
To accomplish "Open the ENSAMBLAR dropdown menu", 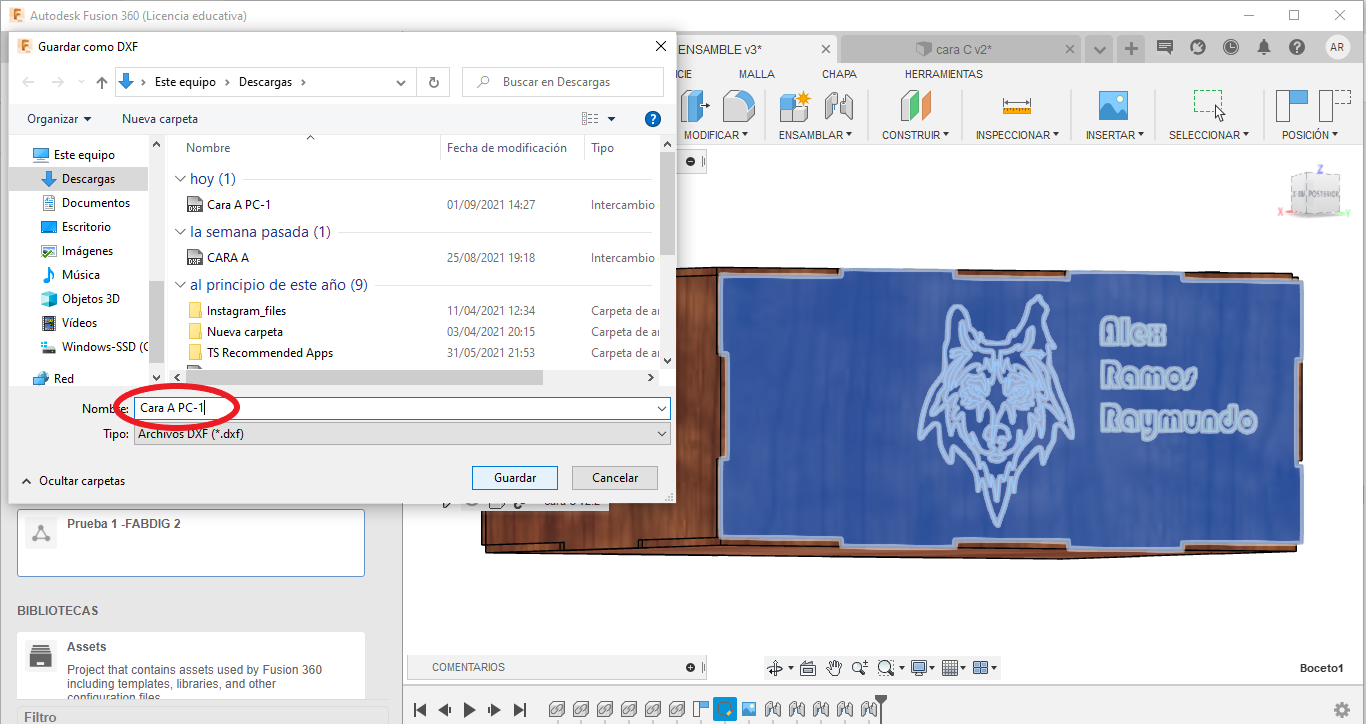I will 816,135.
